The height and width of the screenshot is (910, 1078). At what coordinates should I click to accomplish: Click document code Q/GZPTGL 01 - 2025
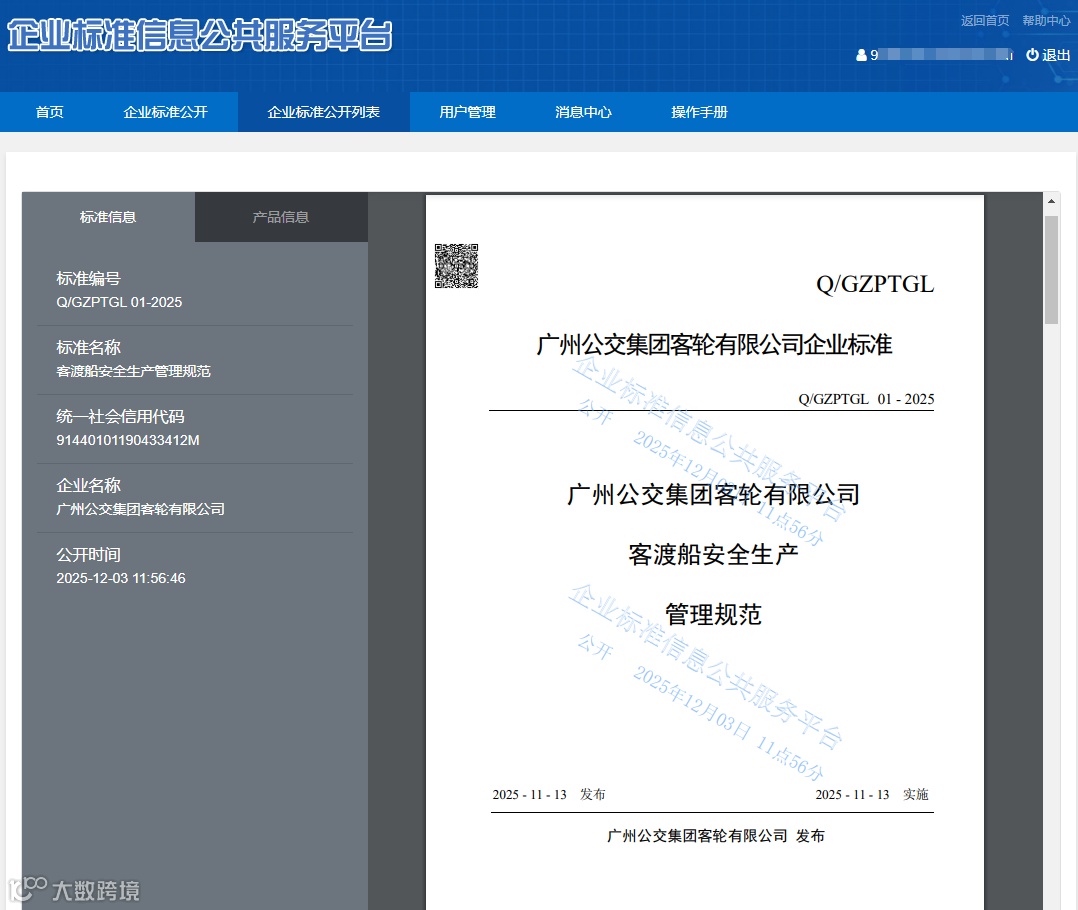866,399
